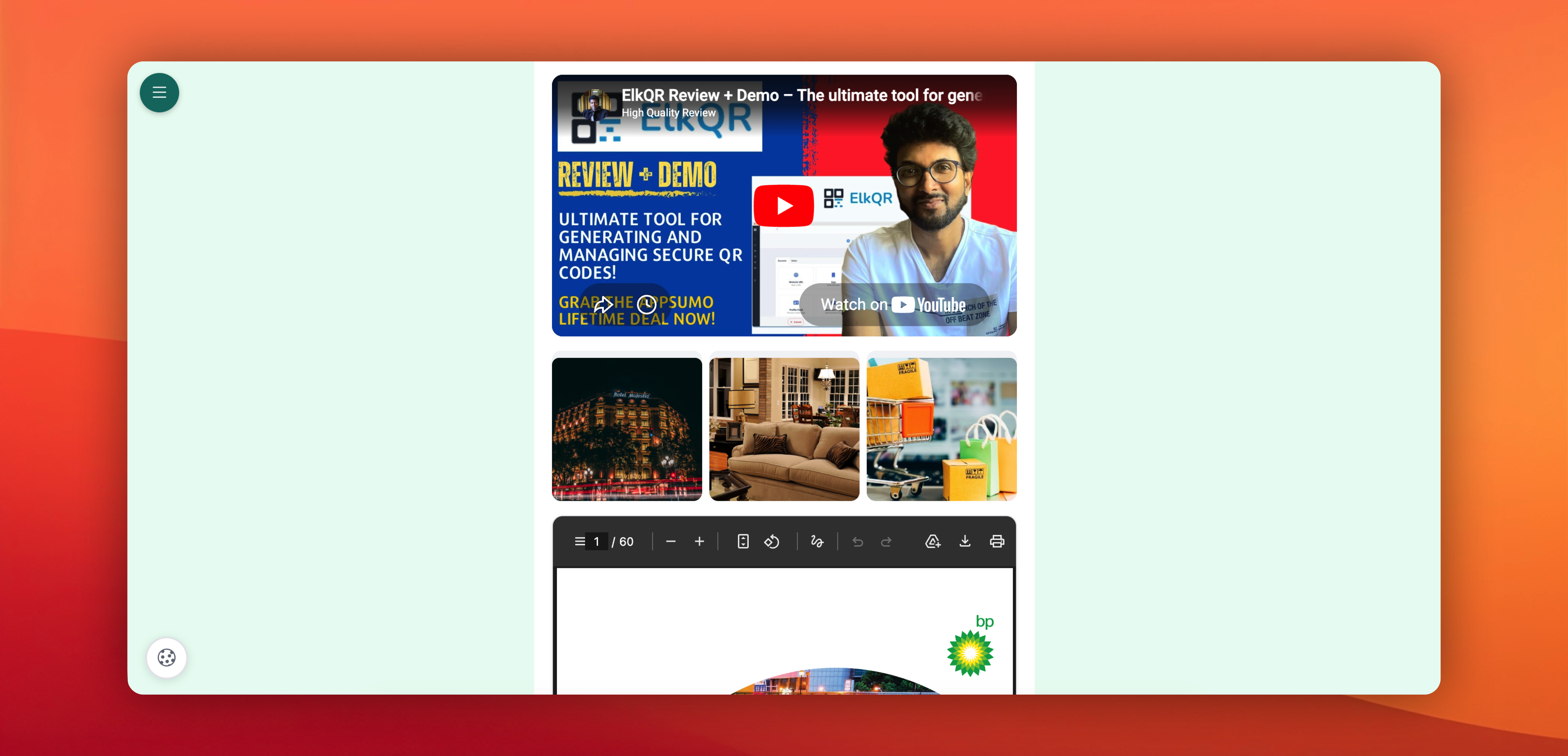Select the PDF draw annotation tool

coord(817,541)
